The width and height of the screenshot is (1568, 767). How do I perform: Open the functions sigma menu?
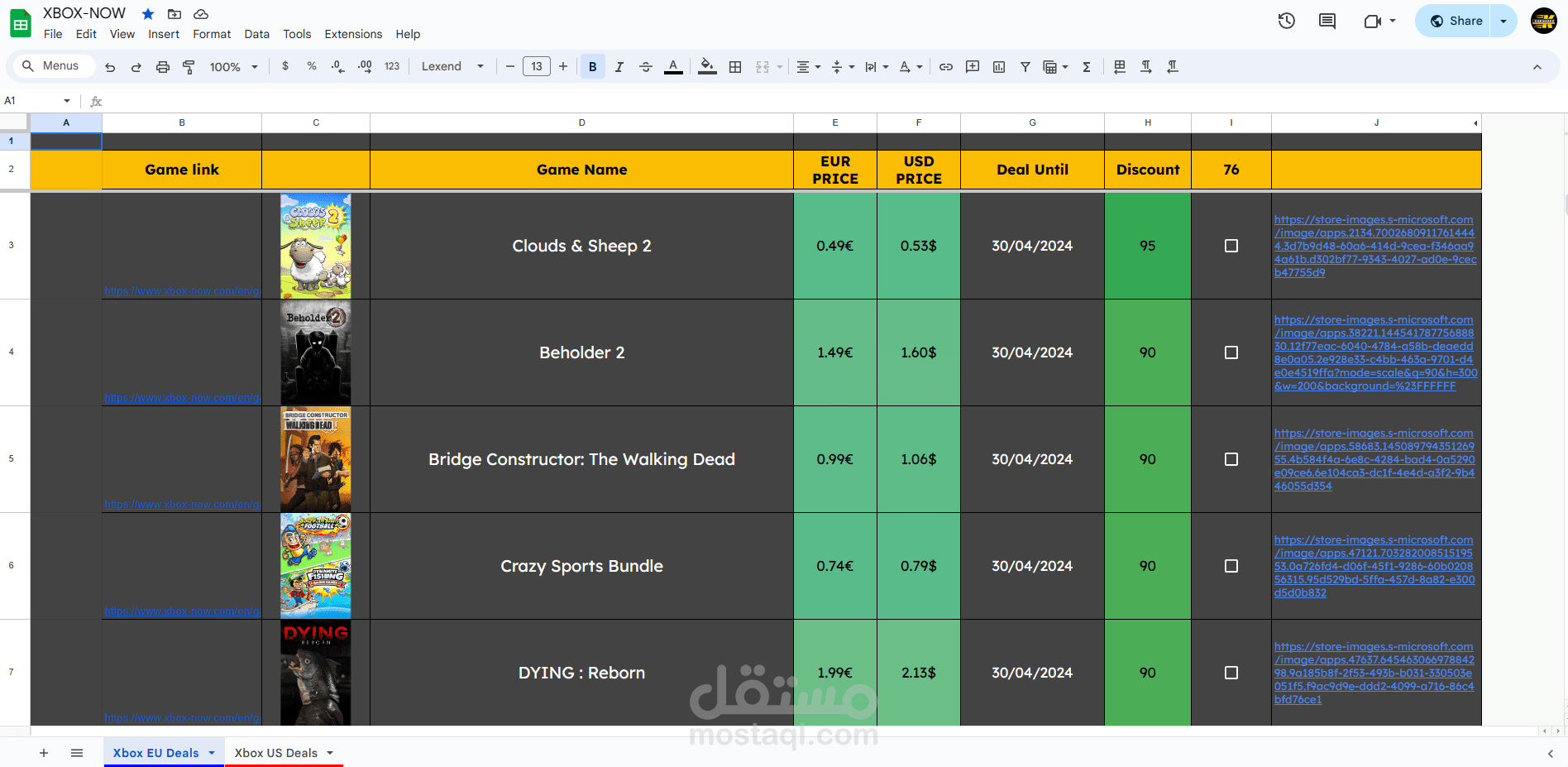point(1087,67)
